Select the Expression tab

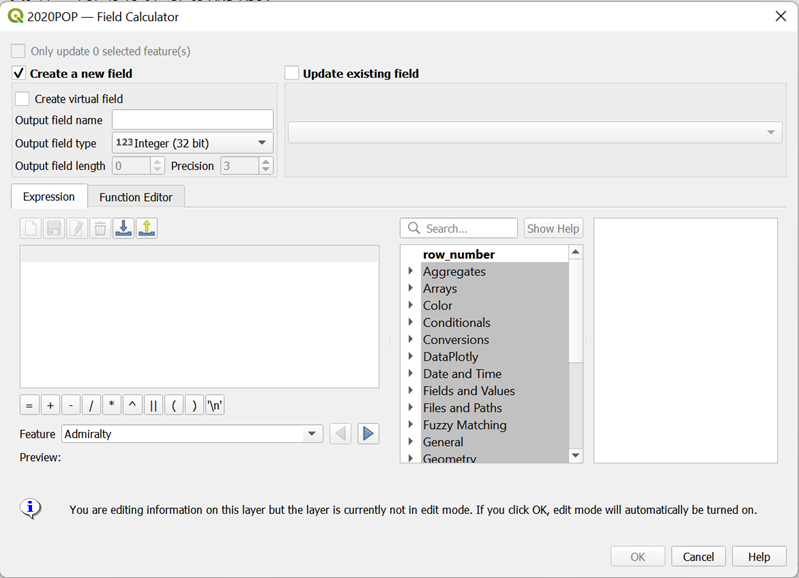click(49, 197)
